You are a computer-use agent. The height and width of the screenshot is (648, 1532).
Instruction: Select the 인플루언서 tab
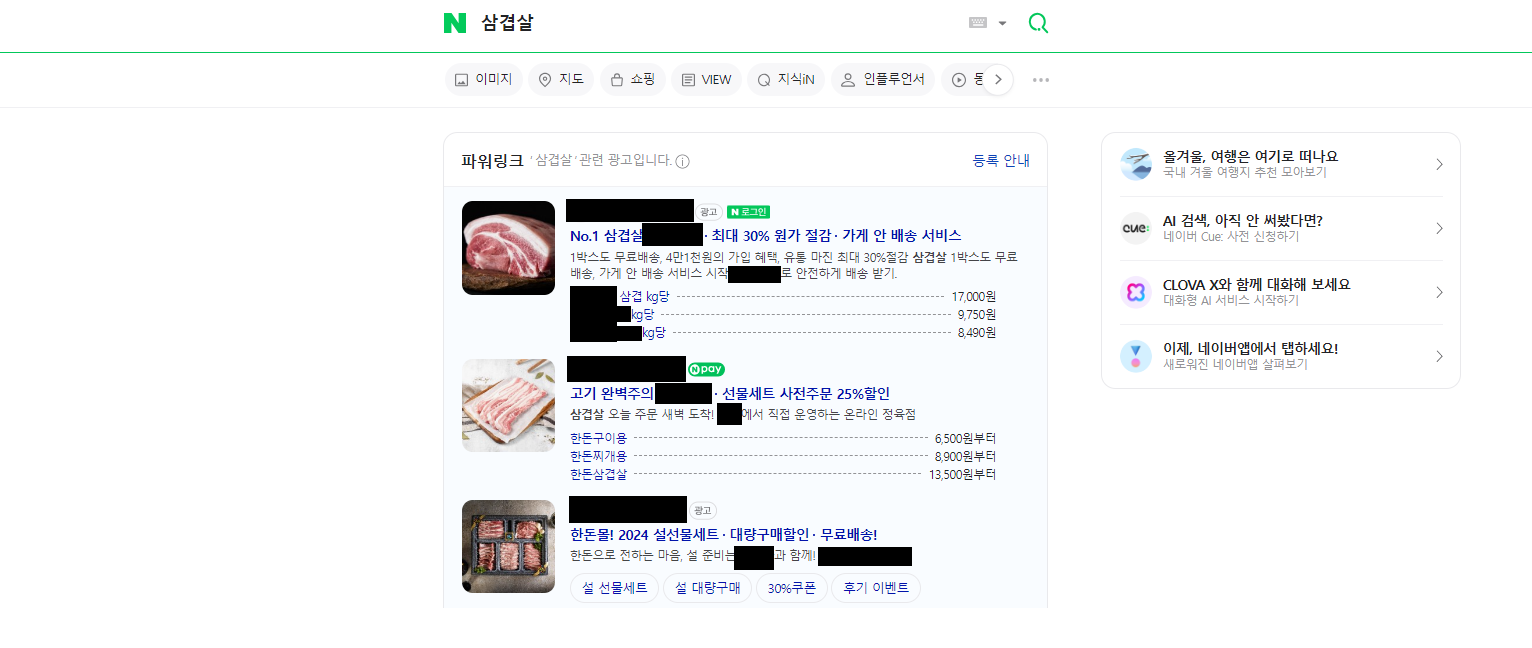[883, 80]
